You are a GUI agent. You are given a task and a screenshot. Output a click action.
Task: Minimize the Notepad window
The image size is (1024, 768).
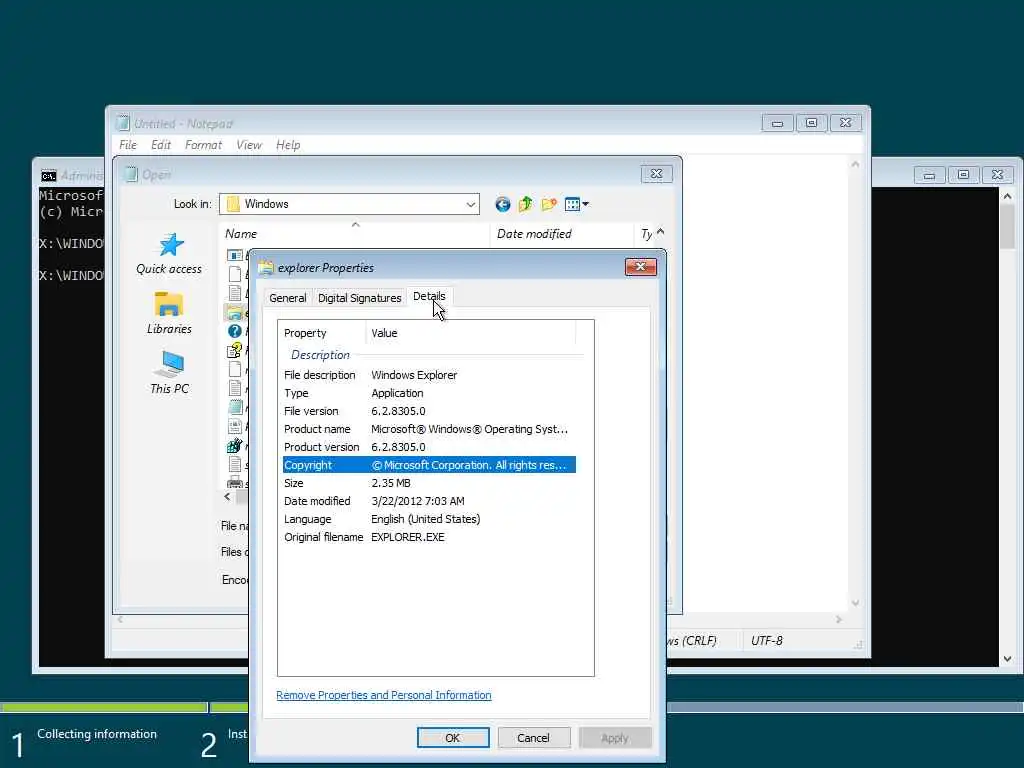[777, 123]
